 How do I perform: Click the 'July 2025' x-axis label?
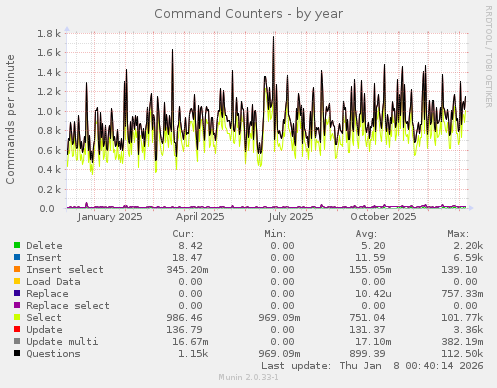291,217
